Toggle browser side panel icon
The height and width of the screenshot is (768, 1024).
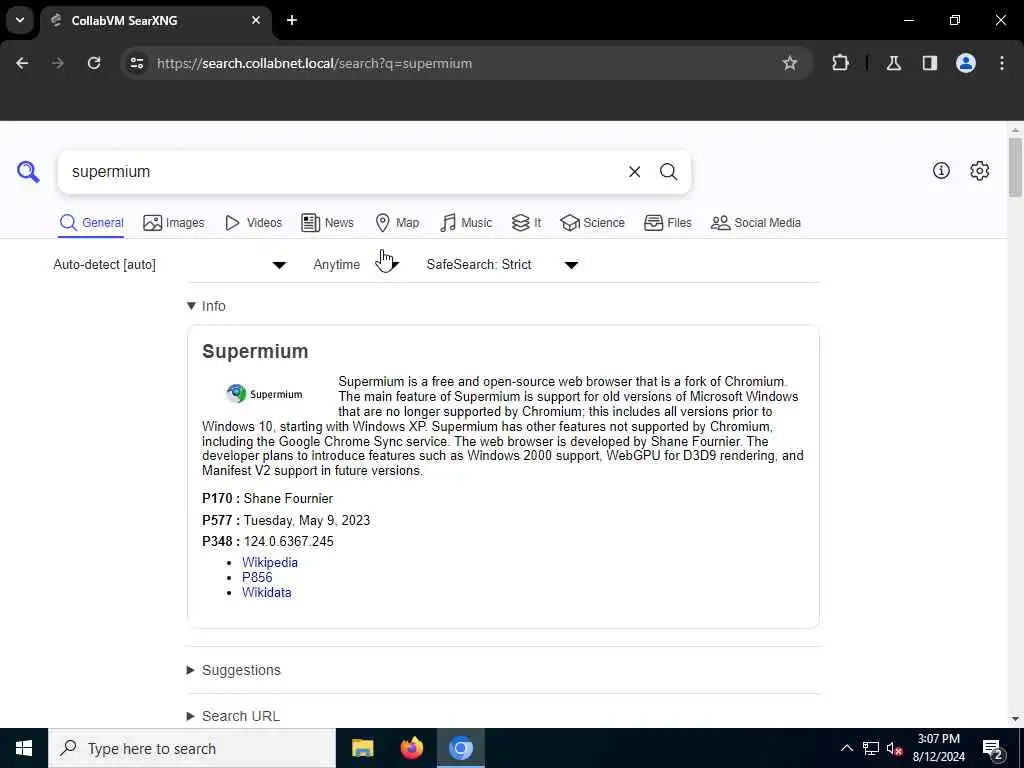(x=930, y=63)
